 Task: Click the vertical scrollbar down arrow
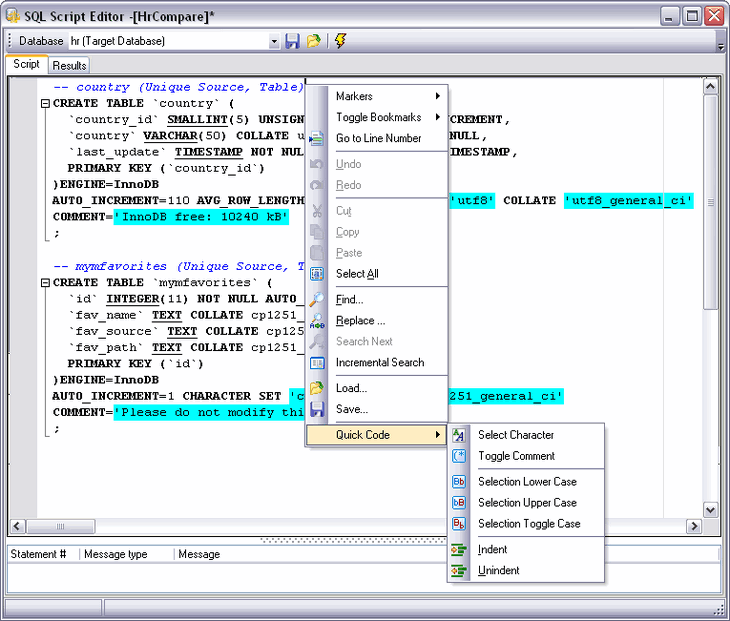pos(710,510)
